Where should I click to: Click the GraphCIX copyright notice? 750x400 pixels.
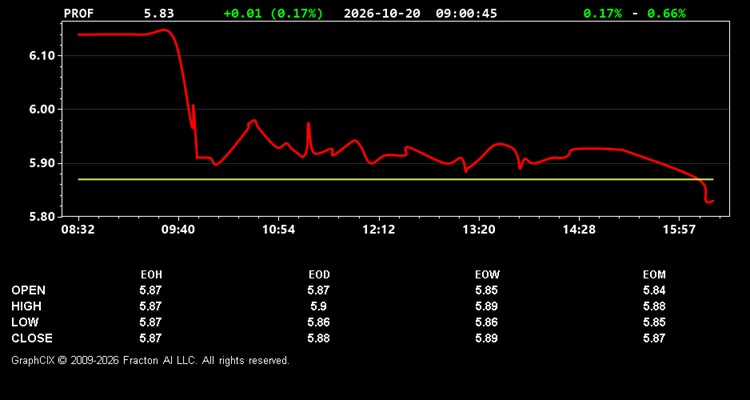pyautogui.click(x=150, y=360)
